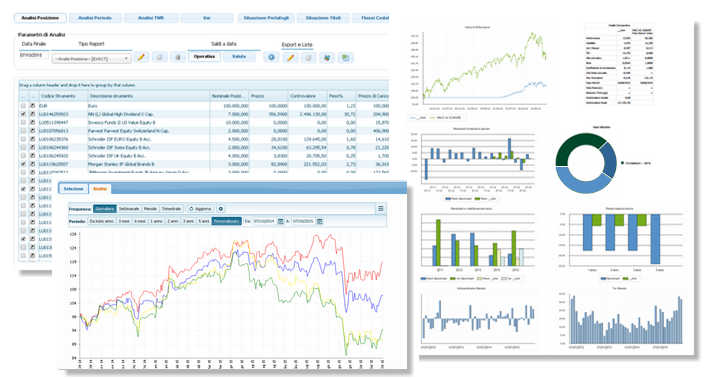The width and height of the screenshot is (713, 379).
Task: Open the calendar icon after the A date field
Action: tap(320, 221)
